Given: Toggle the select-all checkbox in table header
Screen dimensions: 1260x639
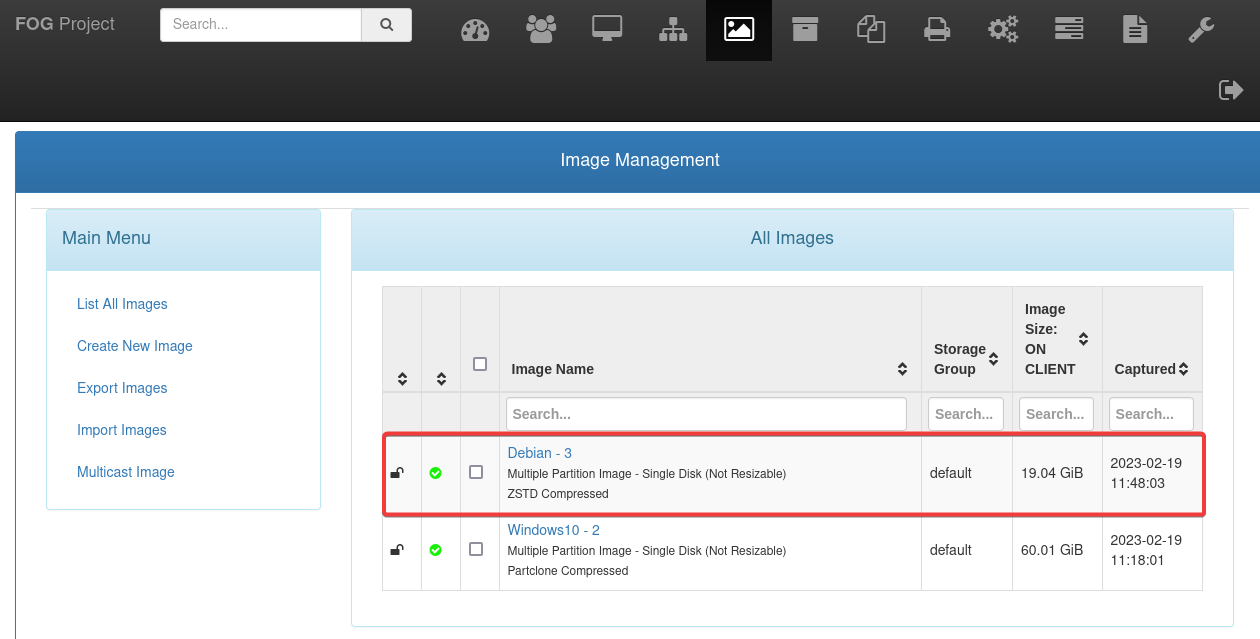Looking at the screenshot, I should pyautogui.click(x=480, y=364).
